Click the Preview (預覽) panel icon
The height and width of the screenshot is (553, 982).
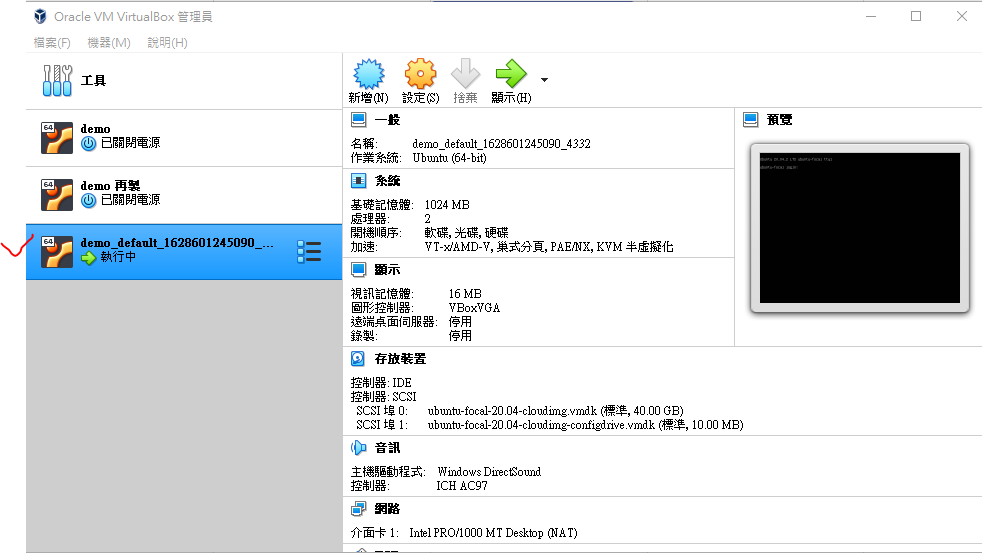coord(750,120)
